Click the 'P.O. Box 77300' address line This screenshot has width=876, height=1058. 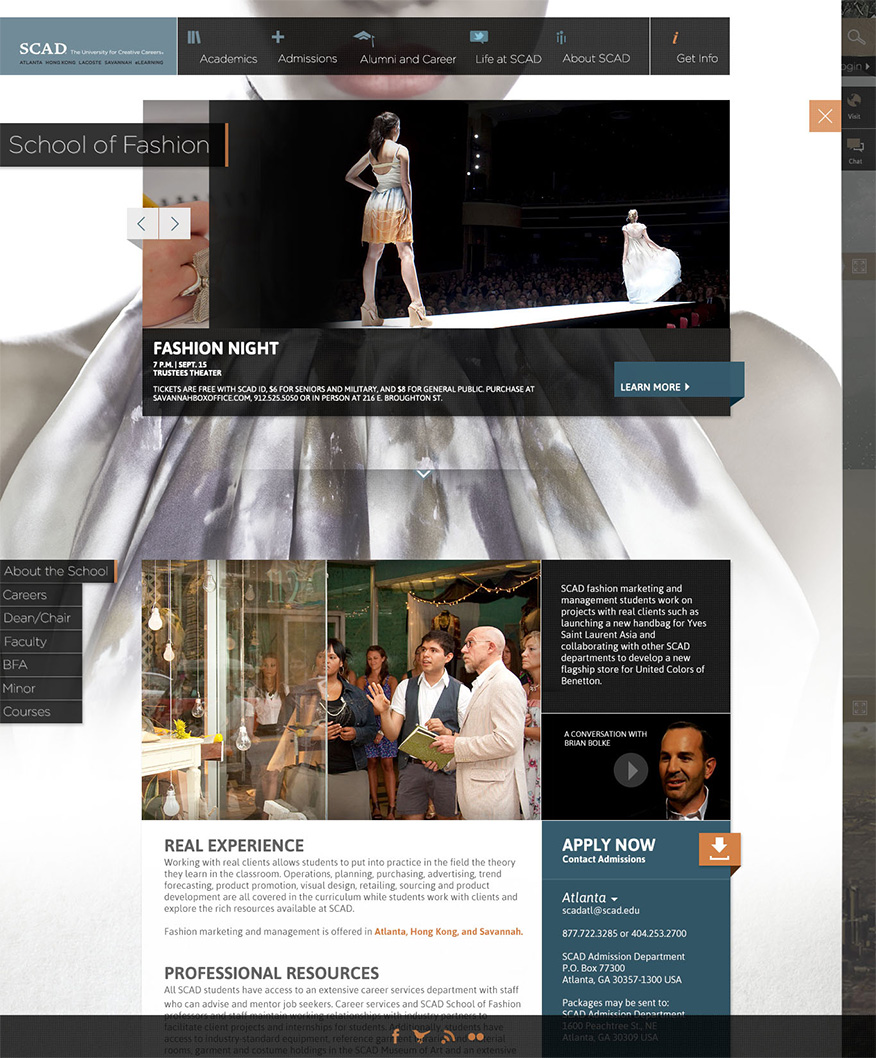point(593,968)
